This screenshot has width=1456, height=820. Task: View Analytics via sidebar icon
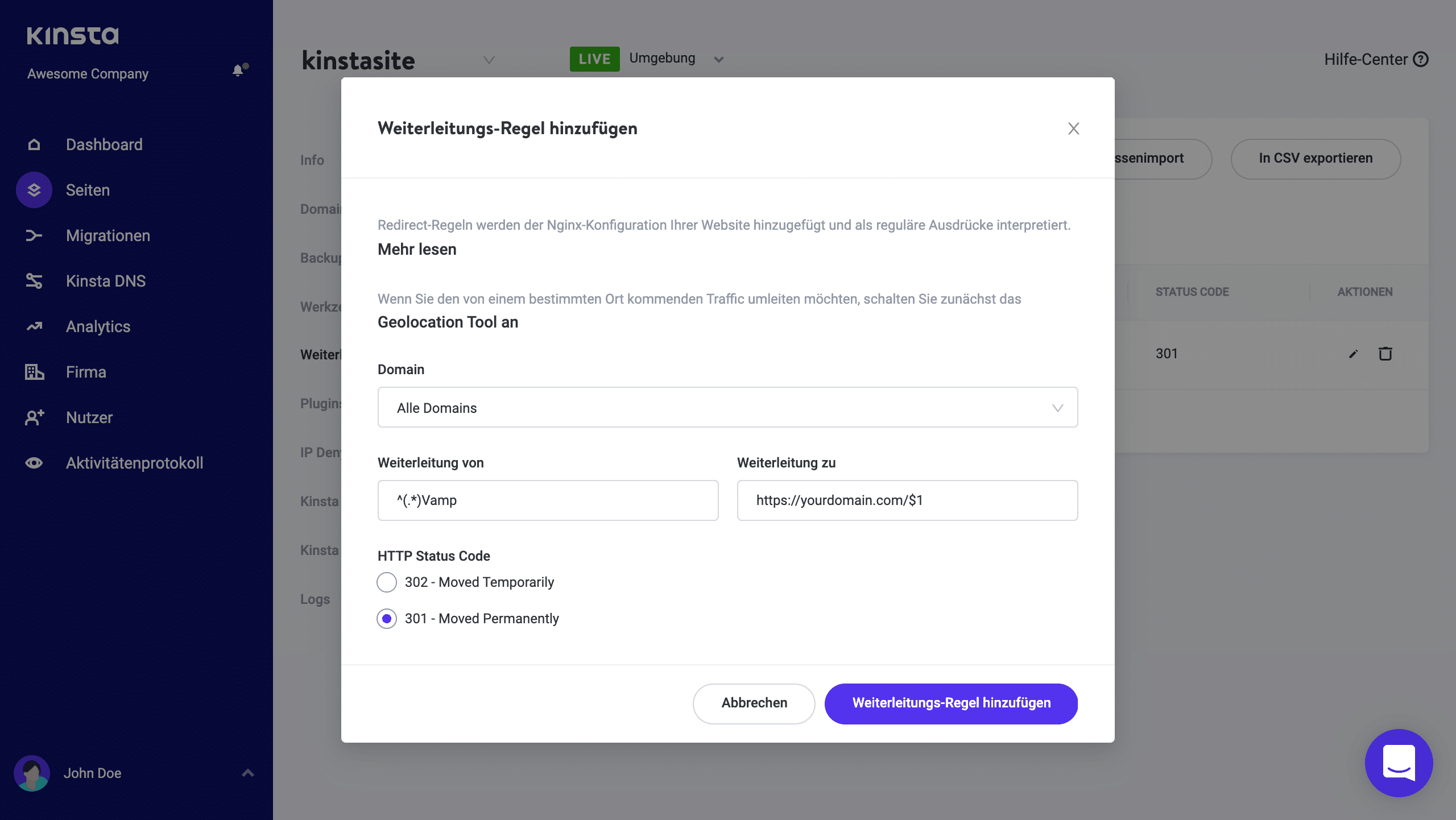pos(98,326)
